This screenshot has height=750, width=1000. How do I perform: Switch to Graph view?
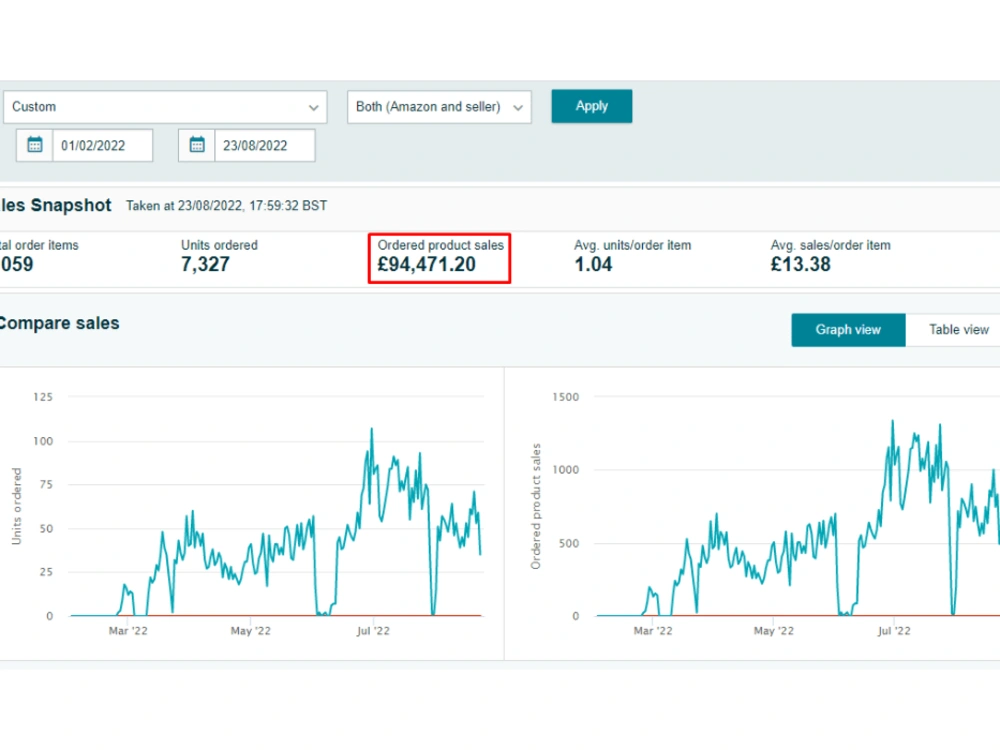coord(848,330)
